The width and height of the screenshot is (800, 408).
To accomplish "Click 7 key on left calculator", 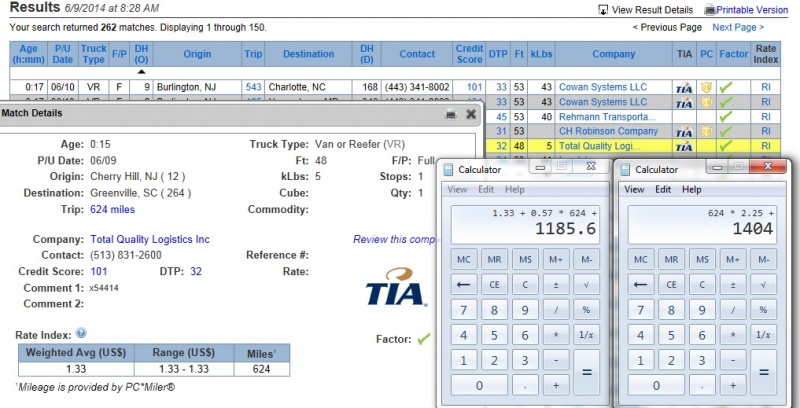I will click(x=464, y=310).
